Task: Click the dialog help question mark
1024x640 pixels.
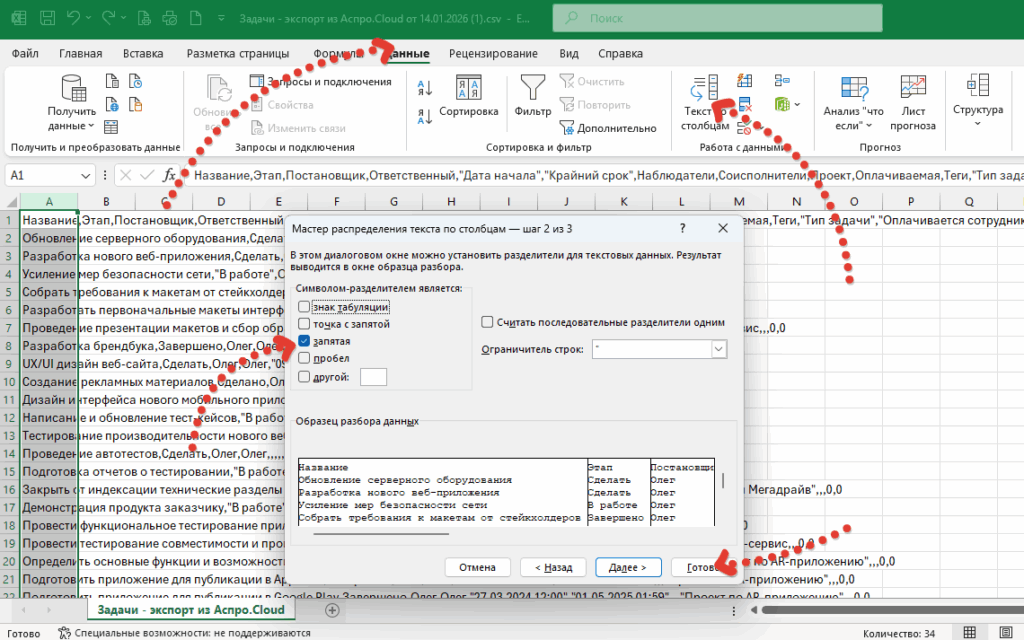Action: [681, 229]
